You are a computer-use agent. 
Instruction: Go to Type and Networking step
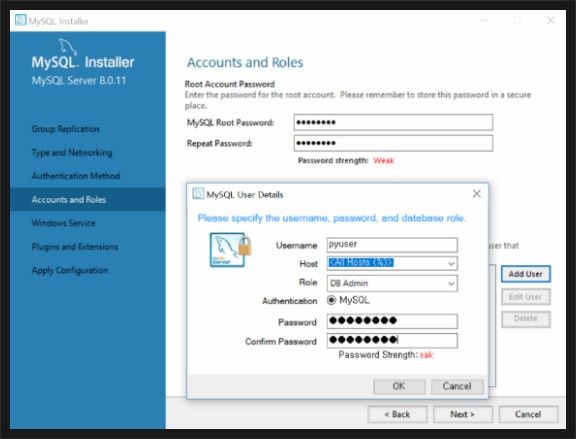[x=72, y=152]
